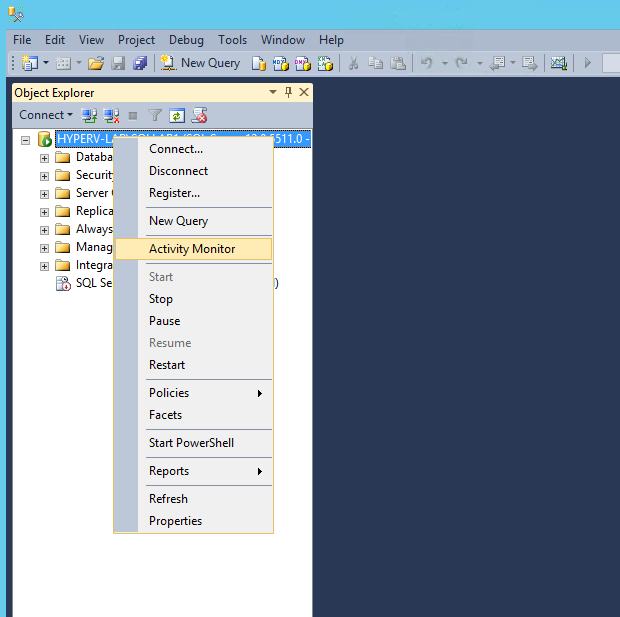Collapse the HYPERV-LAB server node

[x=25, y=140]
